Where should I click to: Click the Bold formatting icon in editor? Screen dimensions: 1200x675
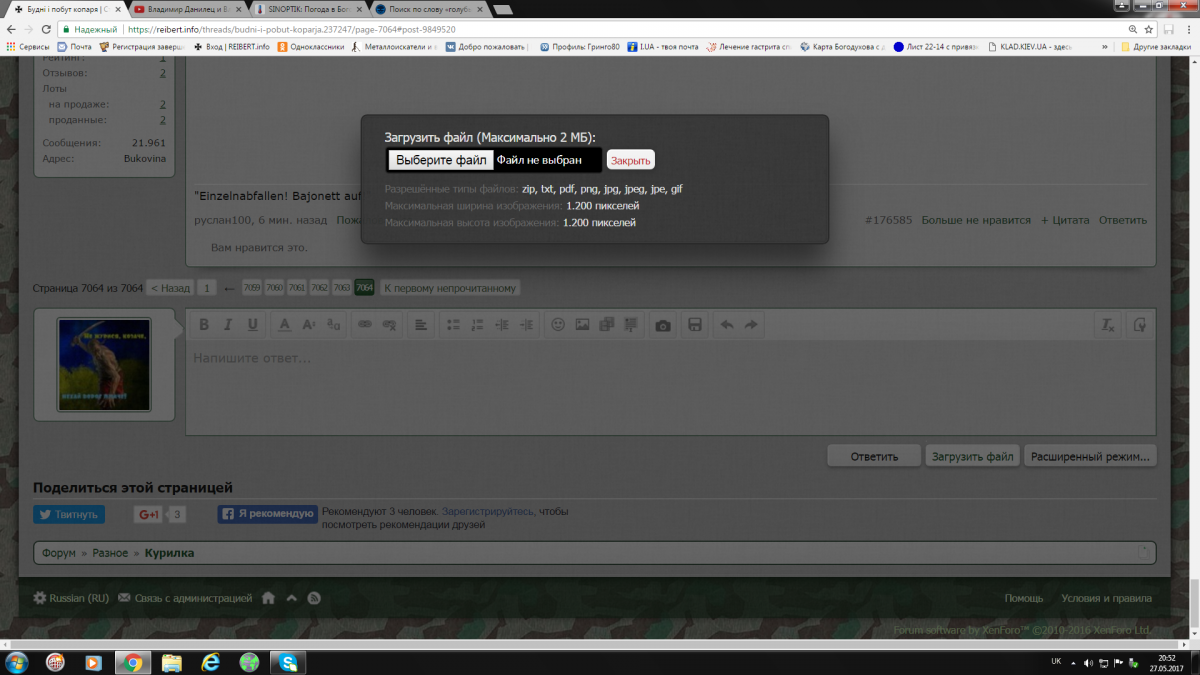(x=204, y=325)
